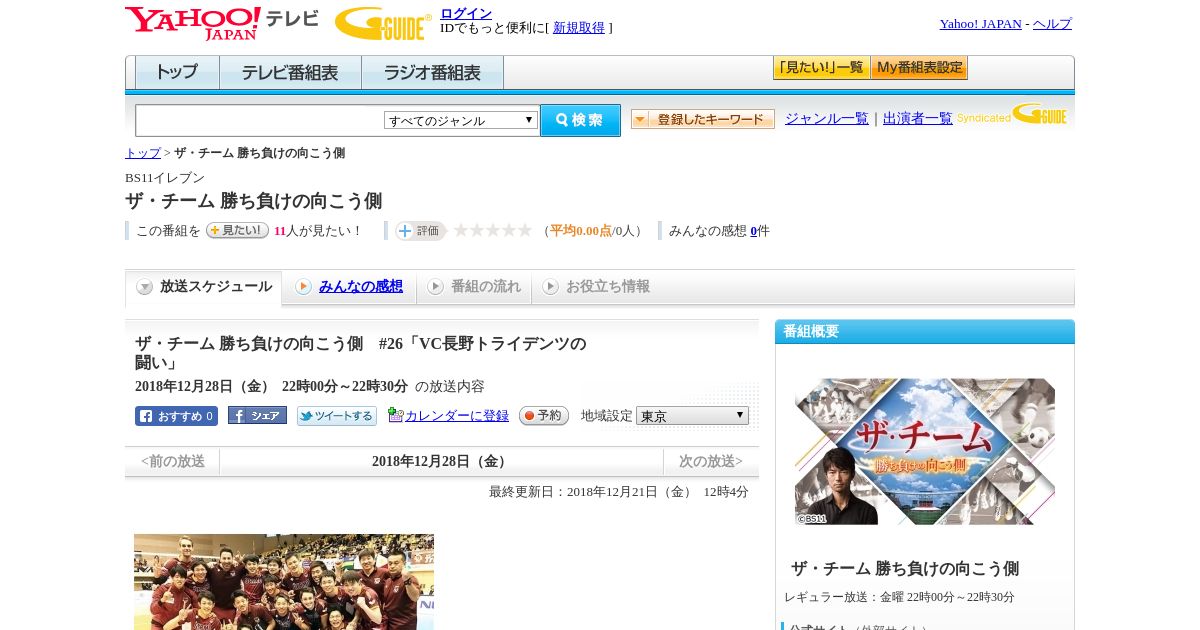Open the 新規取得 registration link
1200x630 pixels.
579,28
